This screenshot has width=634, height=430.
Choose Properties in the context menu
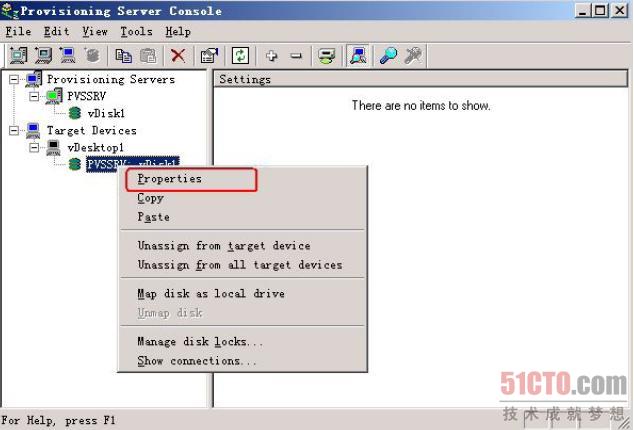(x=243, y=179)
